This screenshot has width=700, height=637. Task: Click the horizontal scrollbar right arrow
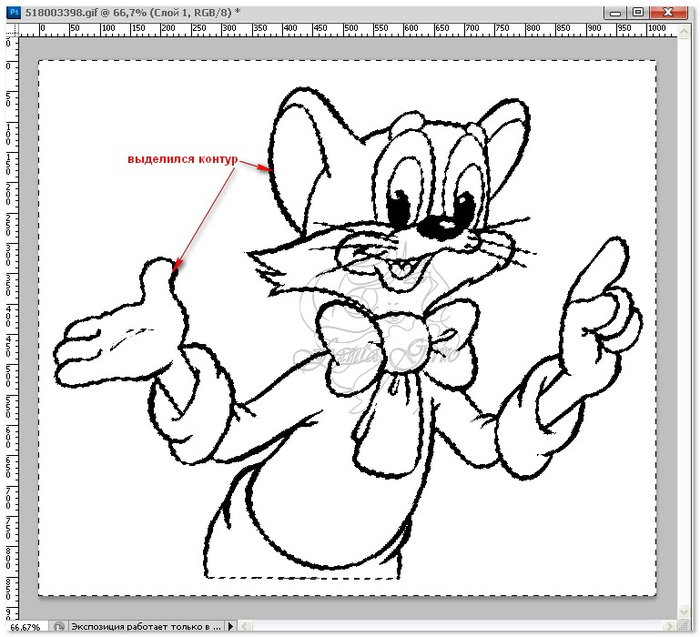pyautogui.click(x=670, y=627)
